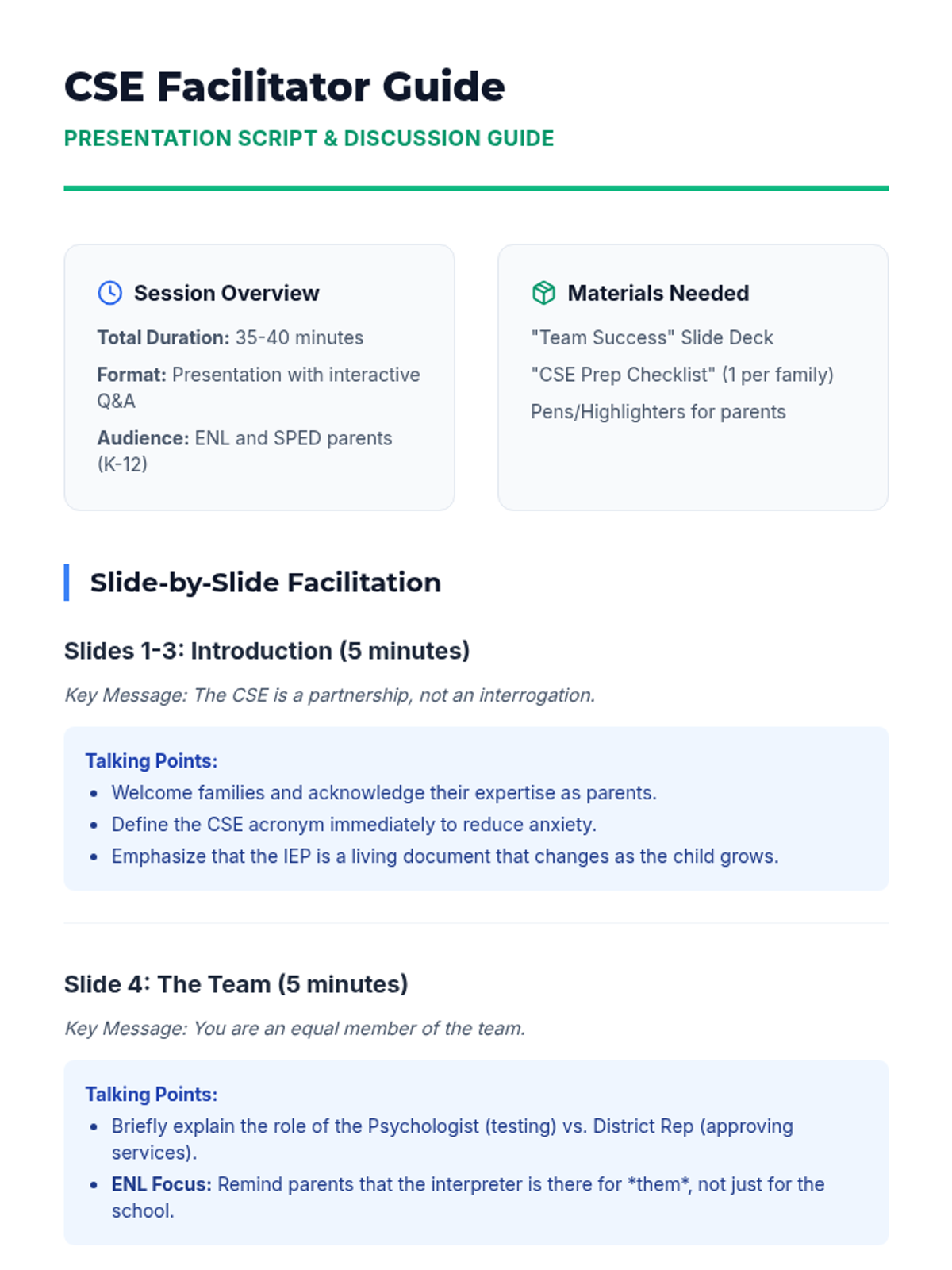Click the "CSE Prep Checklist" item
The width and height of the screenshot is (952, 1270).
tap(682, 375)
